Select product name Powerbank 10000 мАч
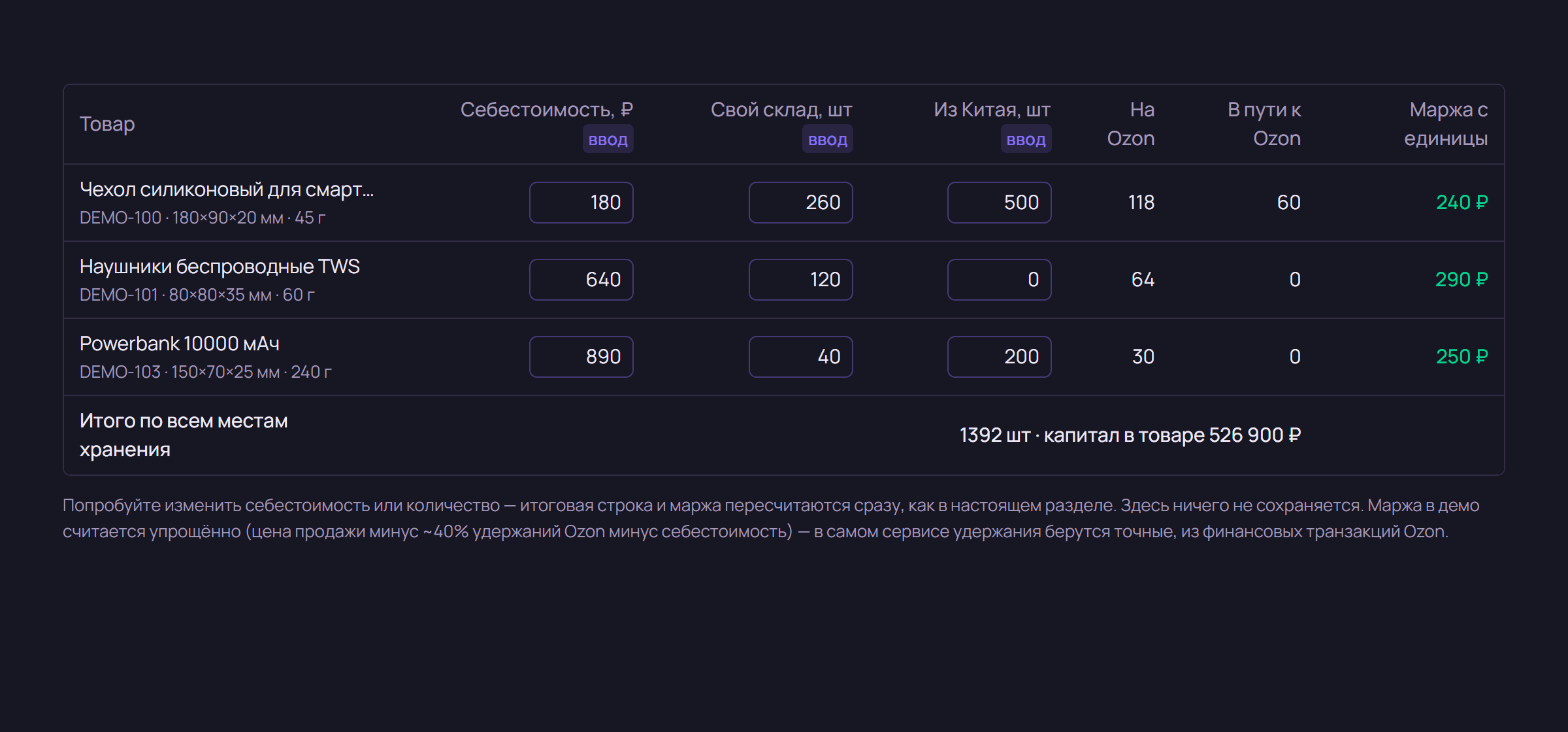Image resolution: width=1568 pixels, height=732 pixels. click(x=180, y=344)
